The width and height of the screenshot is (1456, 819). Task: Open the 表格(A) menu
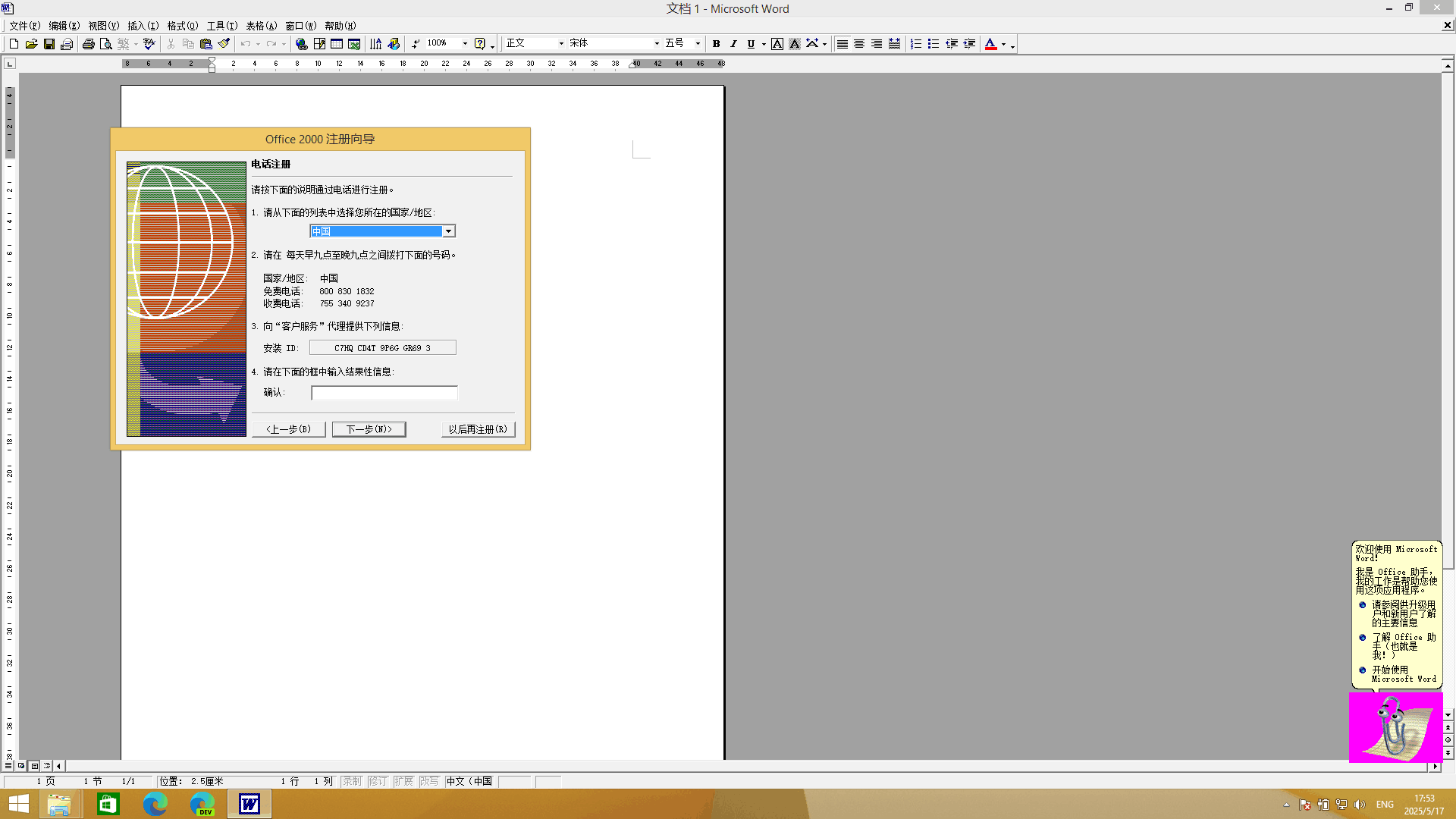pyautogui.click(x=261, y=26)
